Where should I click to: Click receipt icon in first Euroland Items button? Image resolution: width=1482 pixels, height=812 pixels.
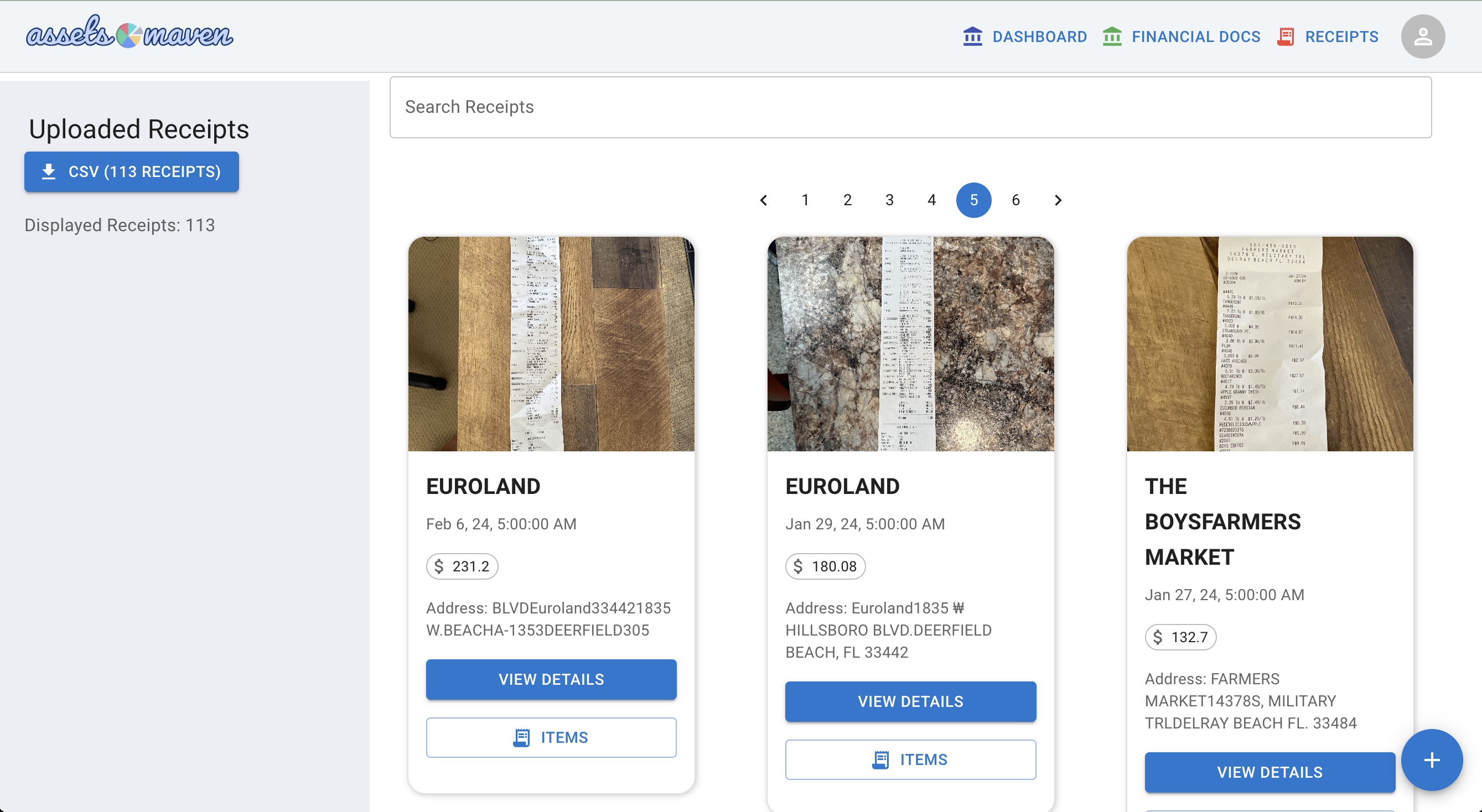[521, 737]
